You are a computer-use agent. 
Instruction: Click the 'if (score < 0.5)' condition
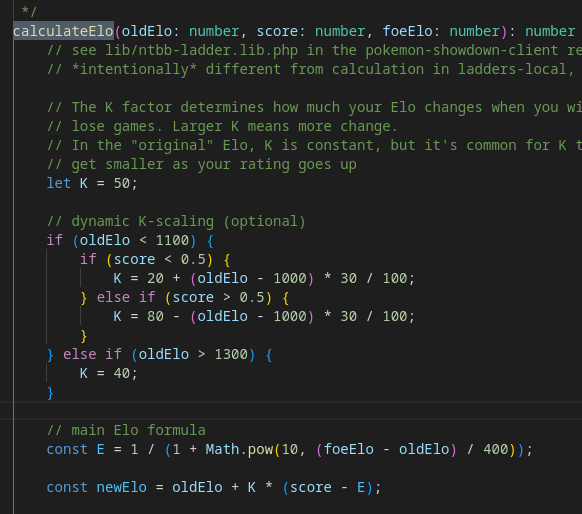point(155,259)
